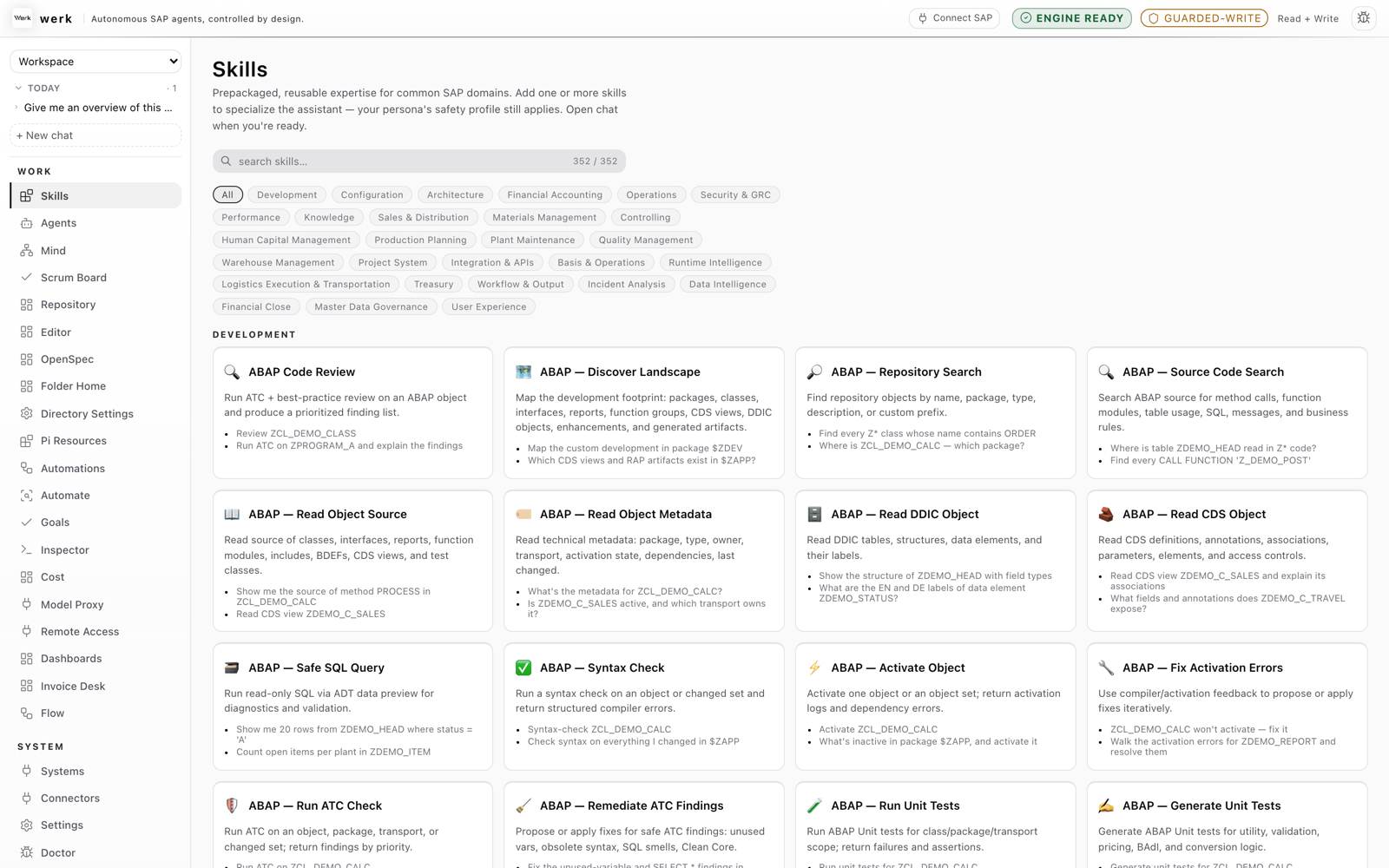Viewport: 1389px width, 868px height.
Task: Open Connectors under SYSTEM
Action: click(x=95, y=799)
